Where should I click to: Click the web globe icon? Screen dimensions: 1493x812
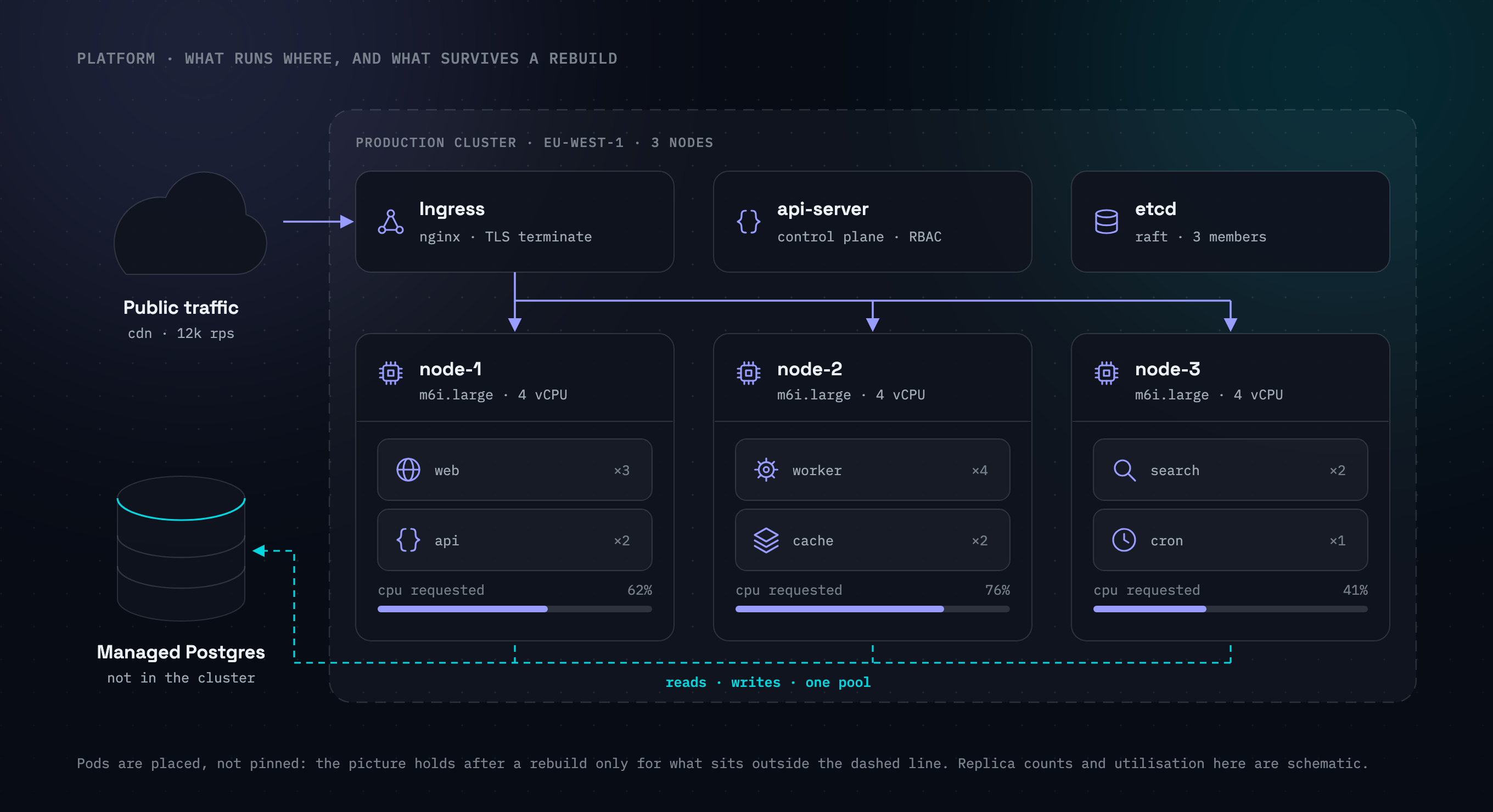click(408, 470)
